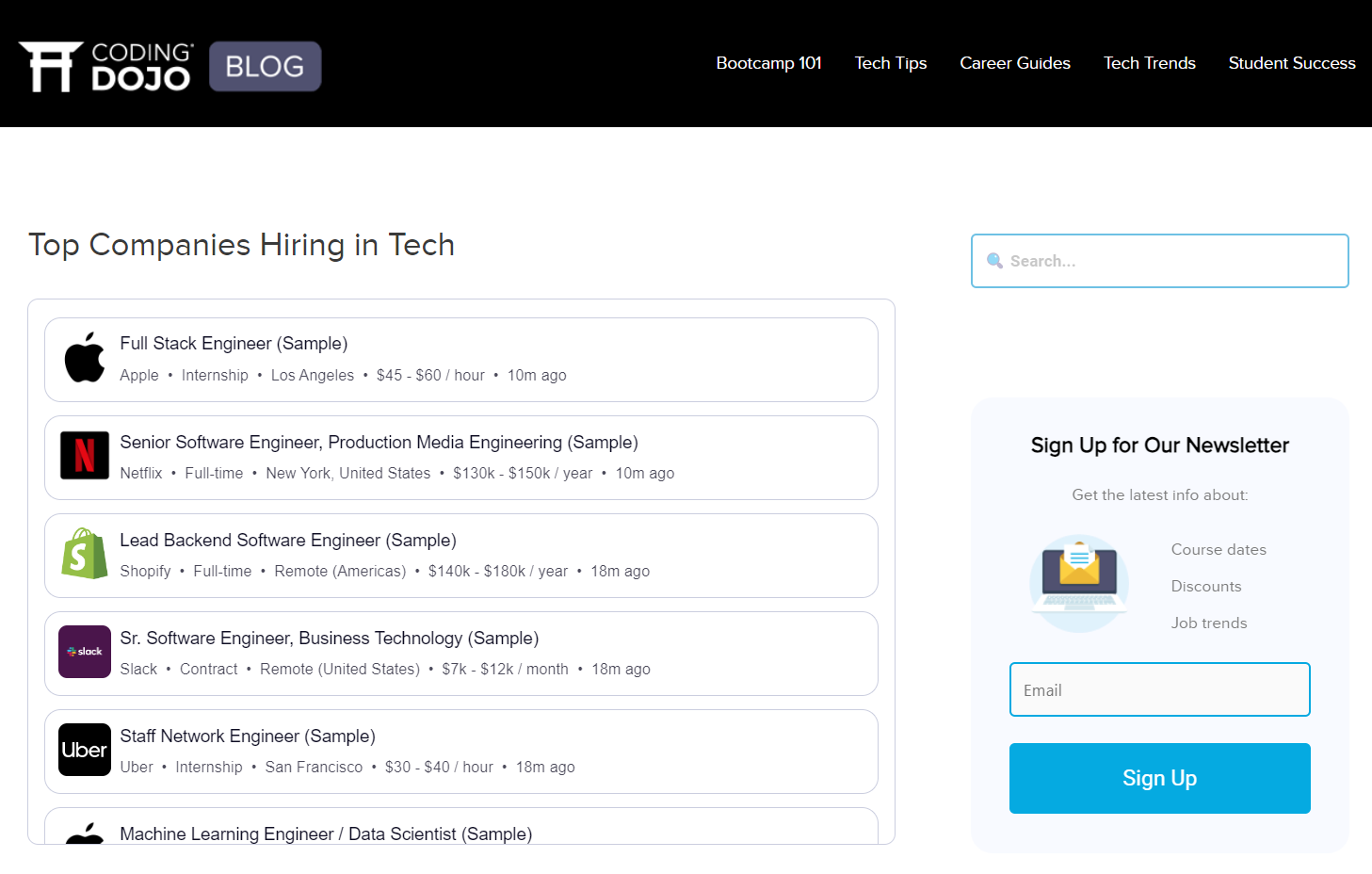Click '$140k - $180k / year' text

coord(498,571)
